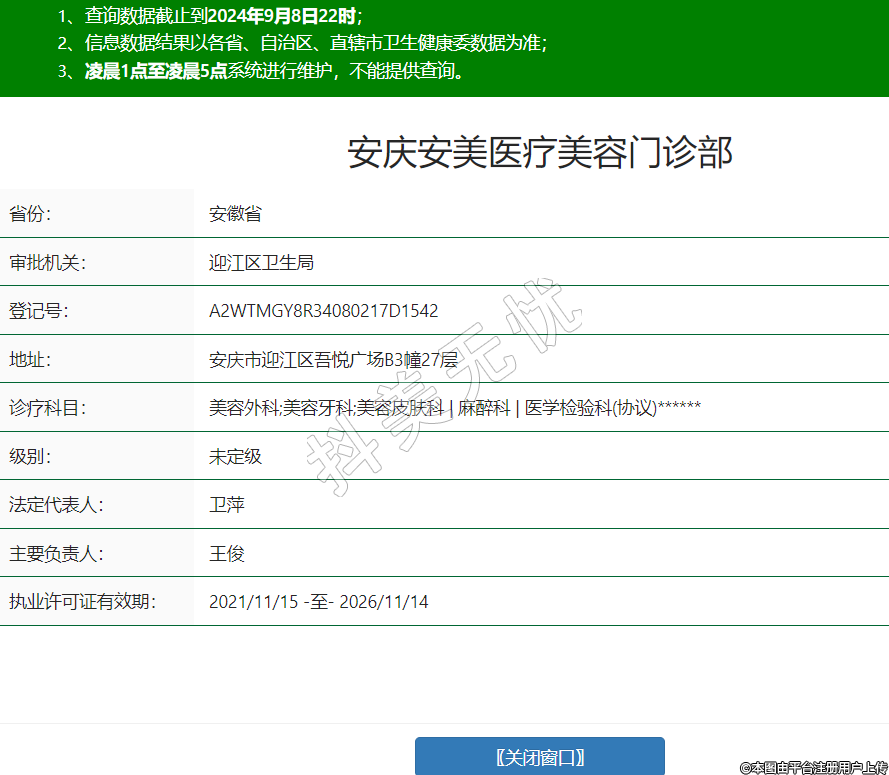The width and height of the screenshot is (889, 775).
Task: Click the 法定代表人 field label
Action: pyautogui.click(x=56, y=505)
